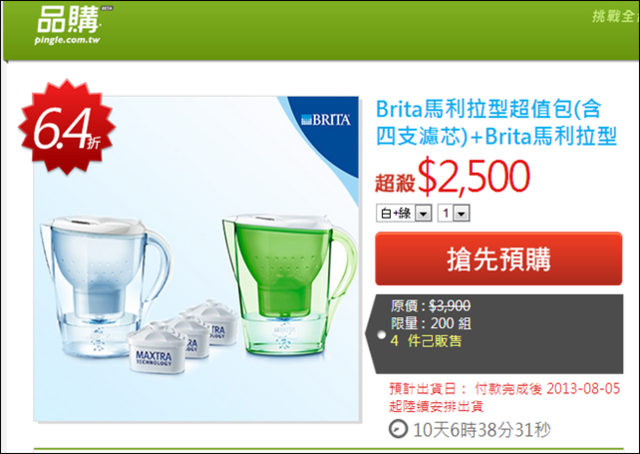Click the 4 件已販售 sold count
Screen dimensions: 640x454
[x=426, y=340]
